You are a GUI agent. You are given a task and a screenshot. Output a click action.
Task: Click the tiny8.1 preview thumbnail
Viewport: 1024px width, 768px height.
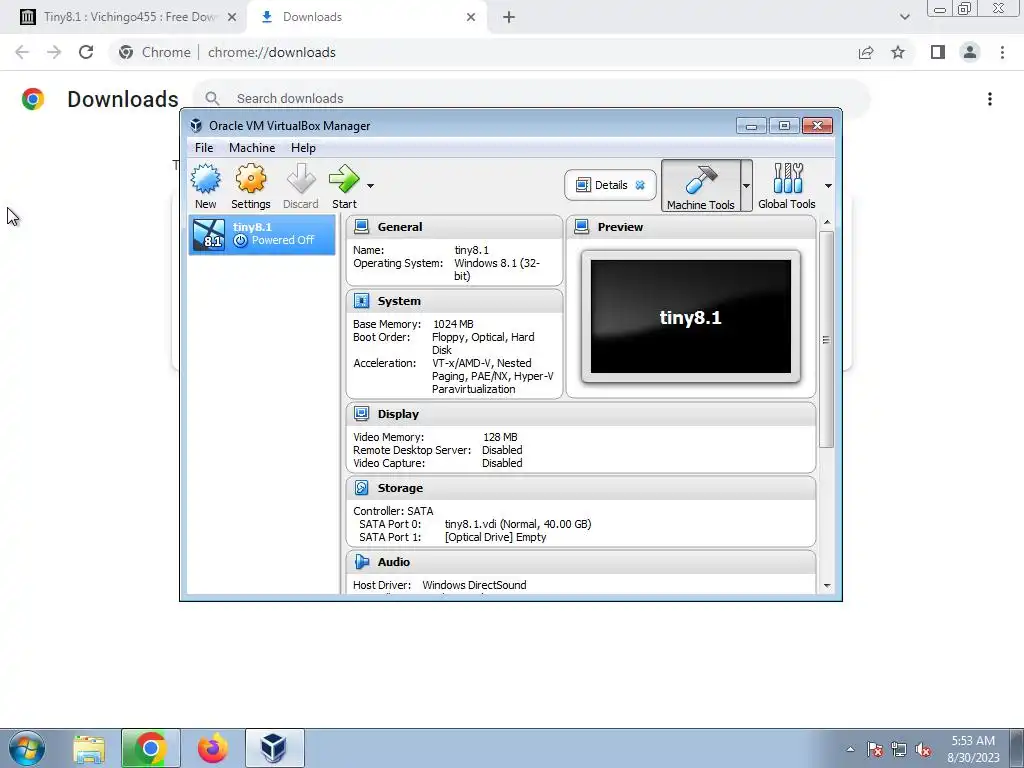point(690,317)
